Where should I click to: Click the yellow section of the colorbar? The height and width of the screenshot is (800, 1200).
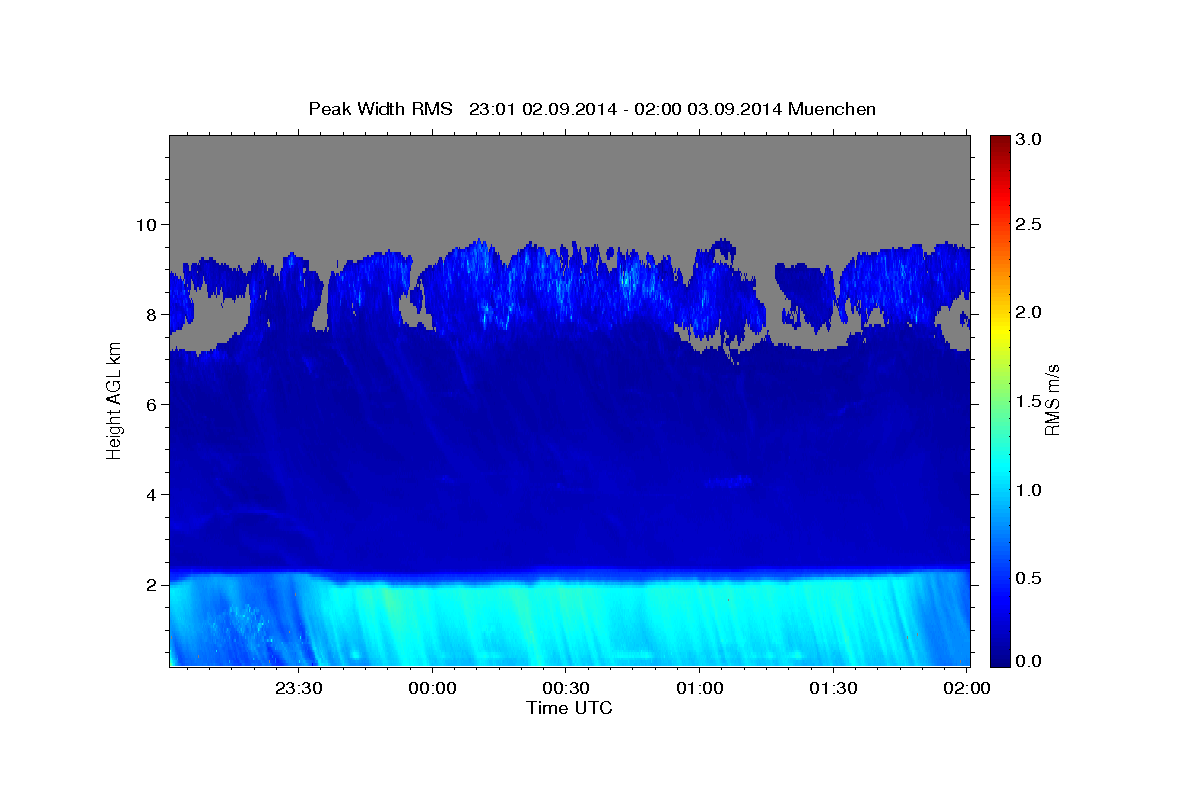[x=999, y=322]
